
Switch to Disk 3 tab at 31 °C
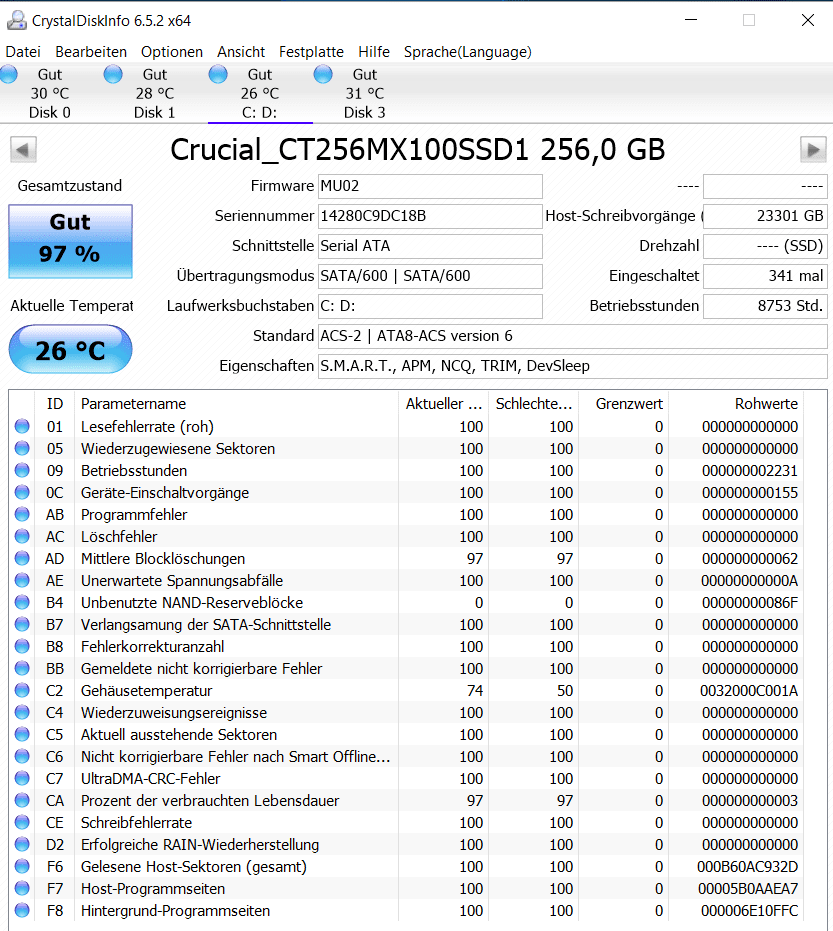tap(365, 93)
